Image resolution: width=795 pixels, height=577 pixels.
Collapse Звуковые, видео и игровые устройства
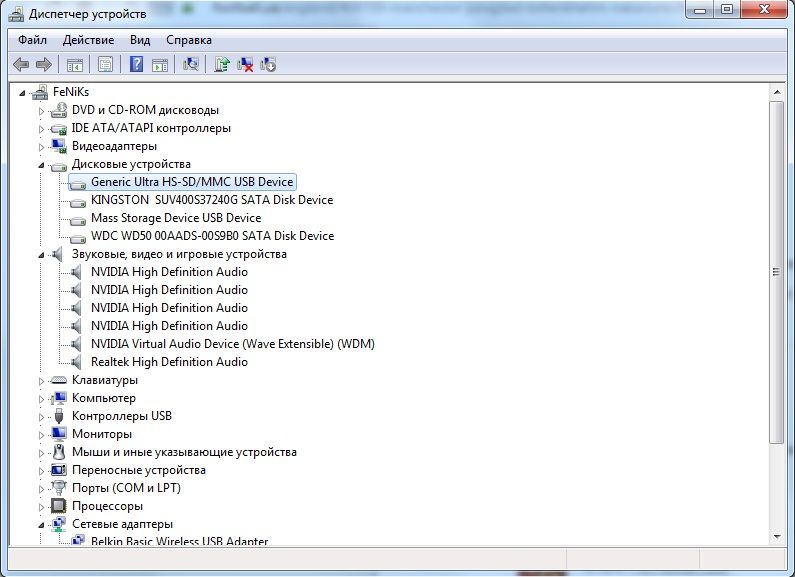pyautogui.click(x=42, y=255)
